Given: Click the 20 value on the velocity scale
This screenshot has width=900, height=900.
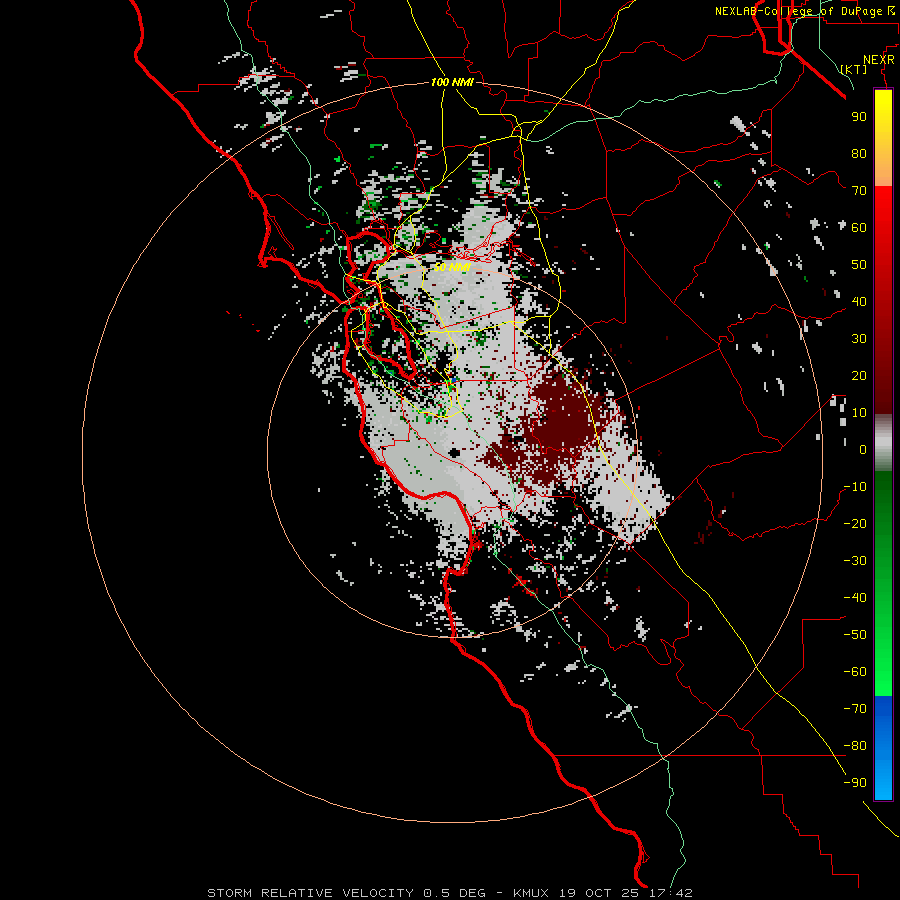Looking at the screenshot, I should [859, 375].
